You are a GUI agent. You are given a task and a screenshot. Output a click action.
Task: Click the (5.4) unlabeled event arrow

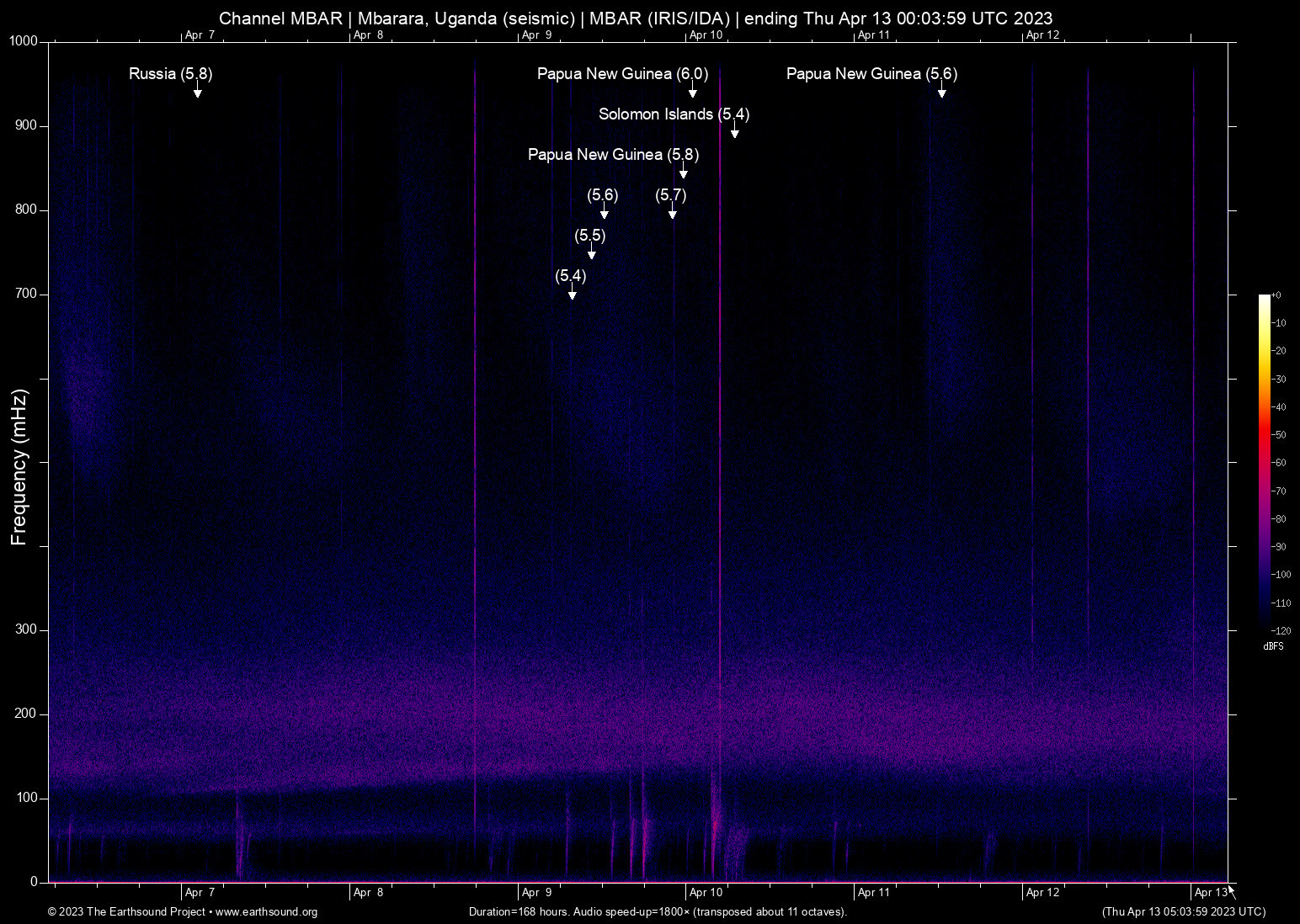572,292
